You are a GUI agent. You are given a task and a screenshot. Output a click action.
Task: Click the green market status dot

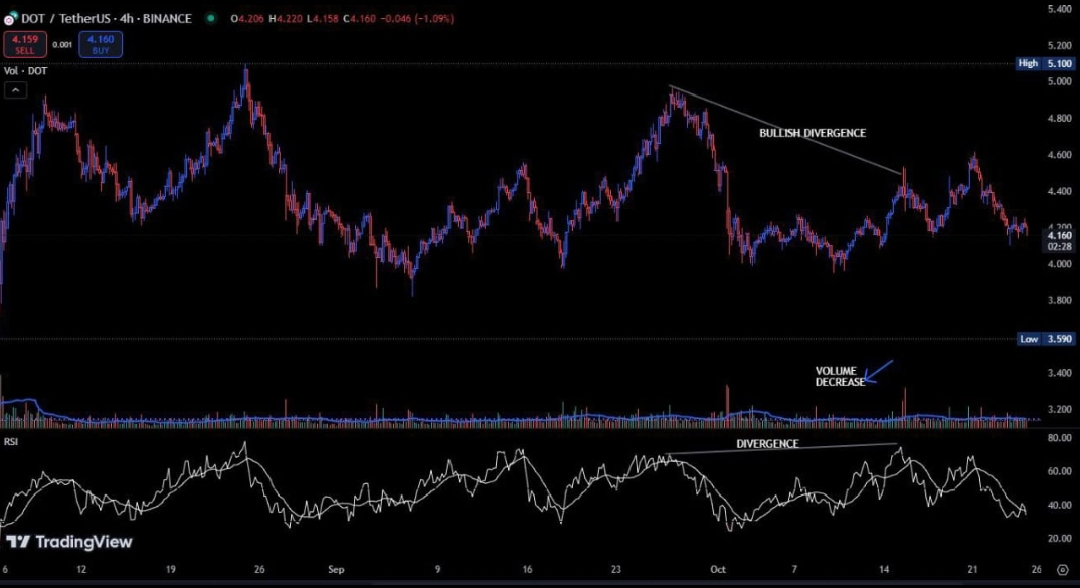pyautogui.click(x=211, y=19)
